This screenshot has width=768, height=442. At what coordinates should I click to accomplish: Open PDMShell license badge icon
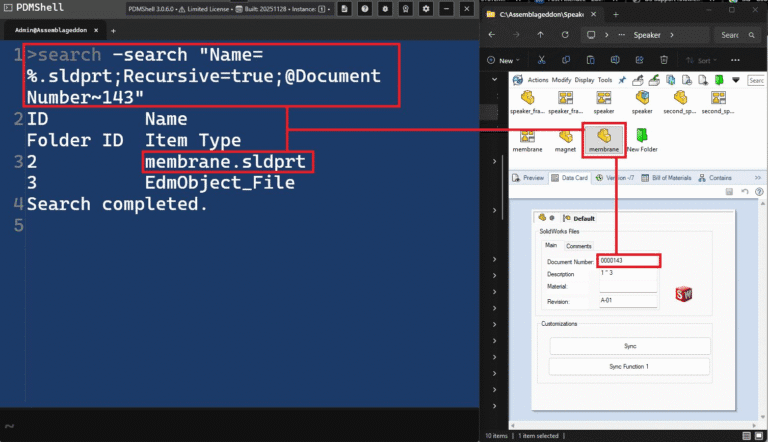tap(406, 9)
